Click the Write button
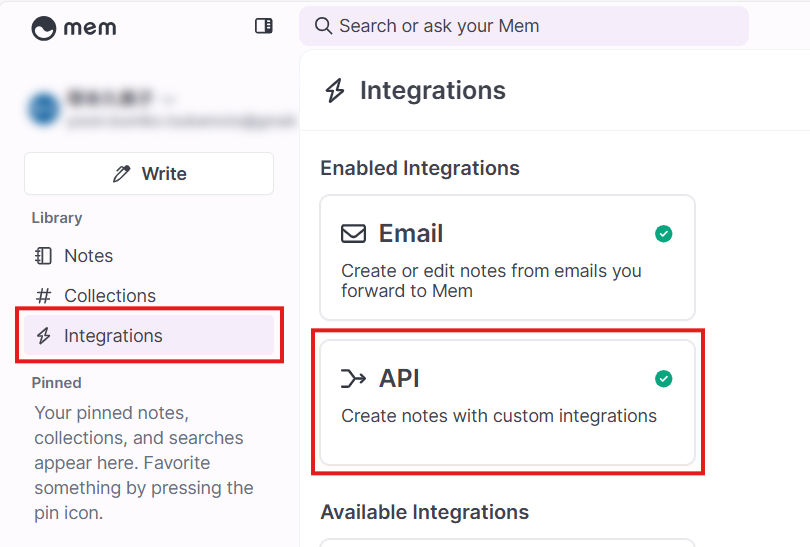This screenshot has width=810, height=547. point(149,174)
